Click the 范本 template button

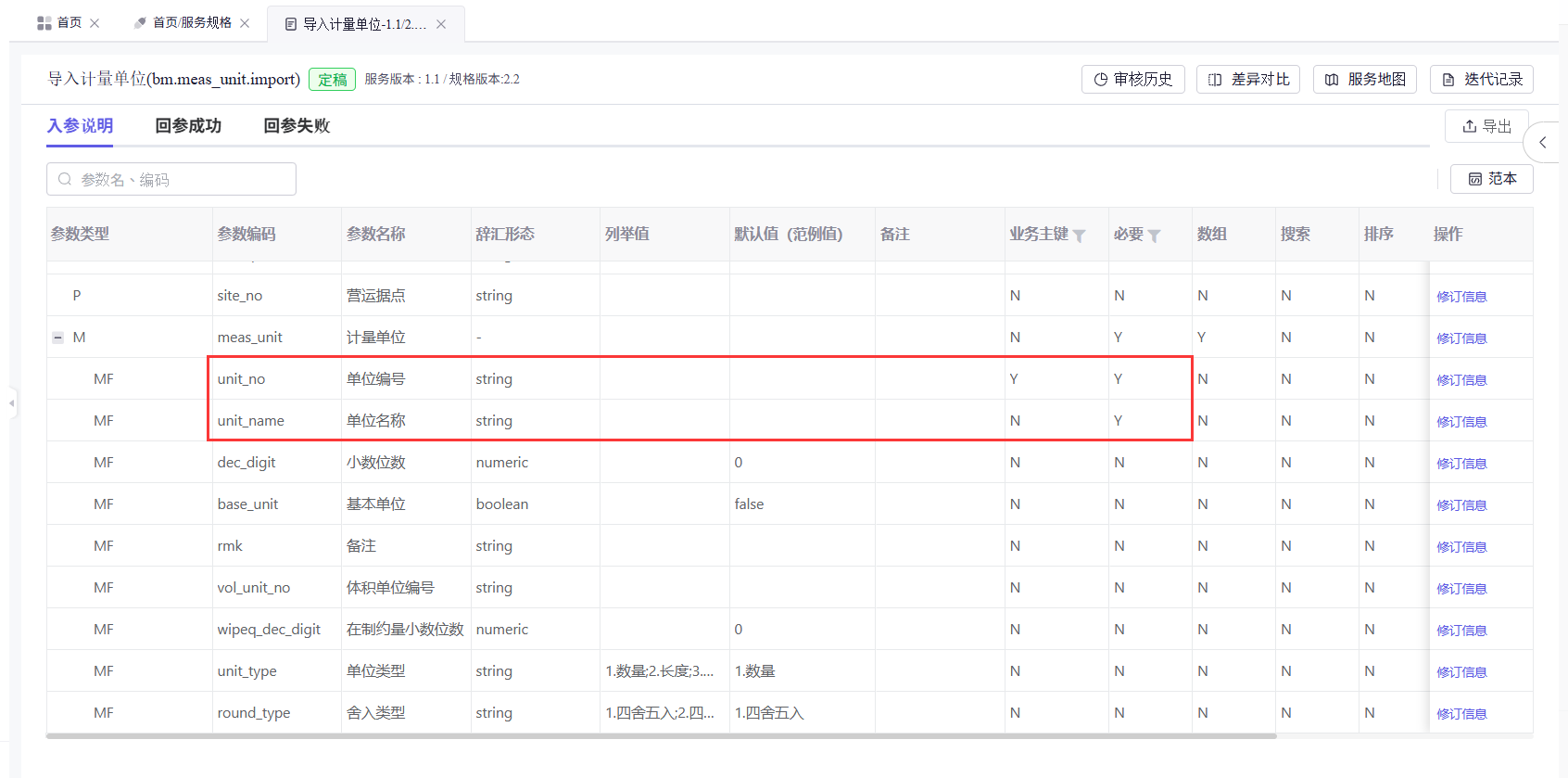click(1491, 179)
